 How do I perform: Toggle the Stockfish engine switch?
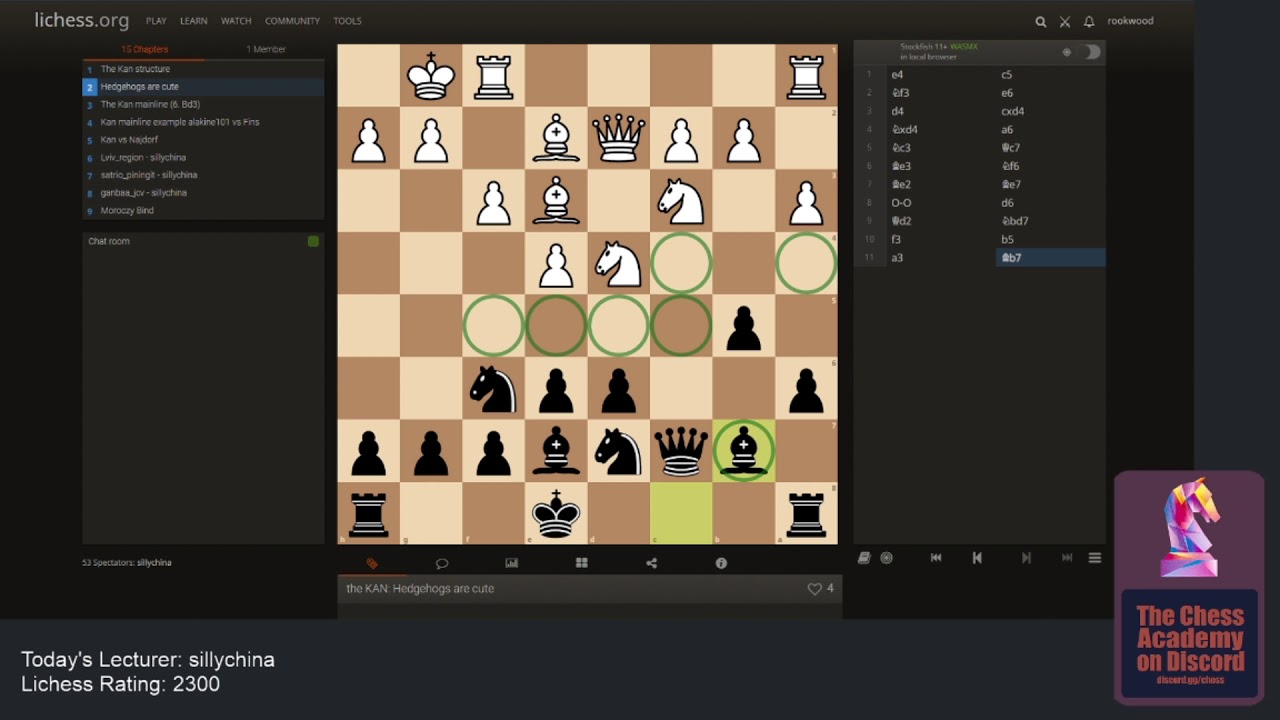coord(1090,52)
